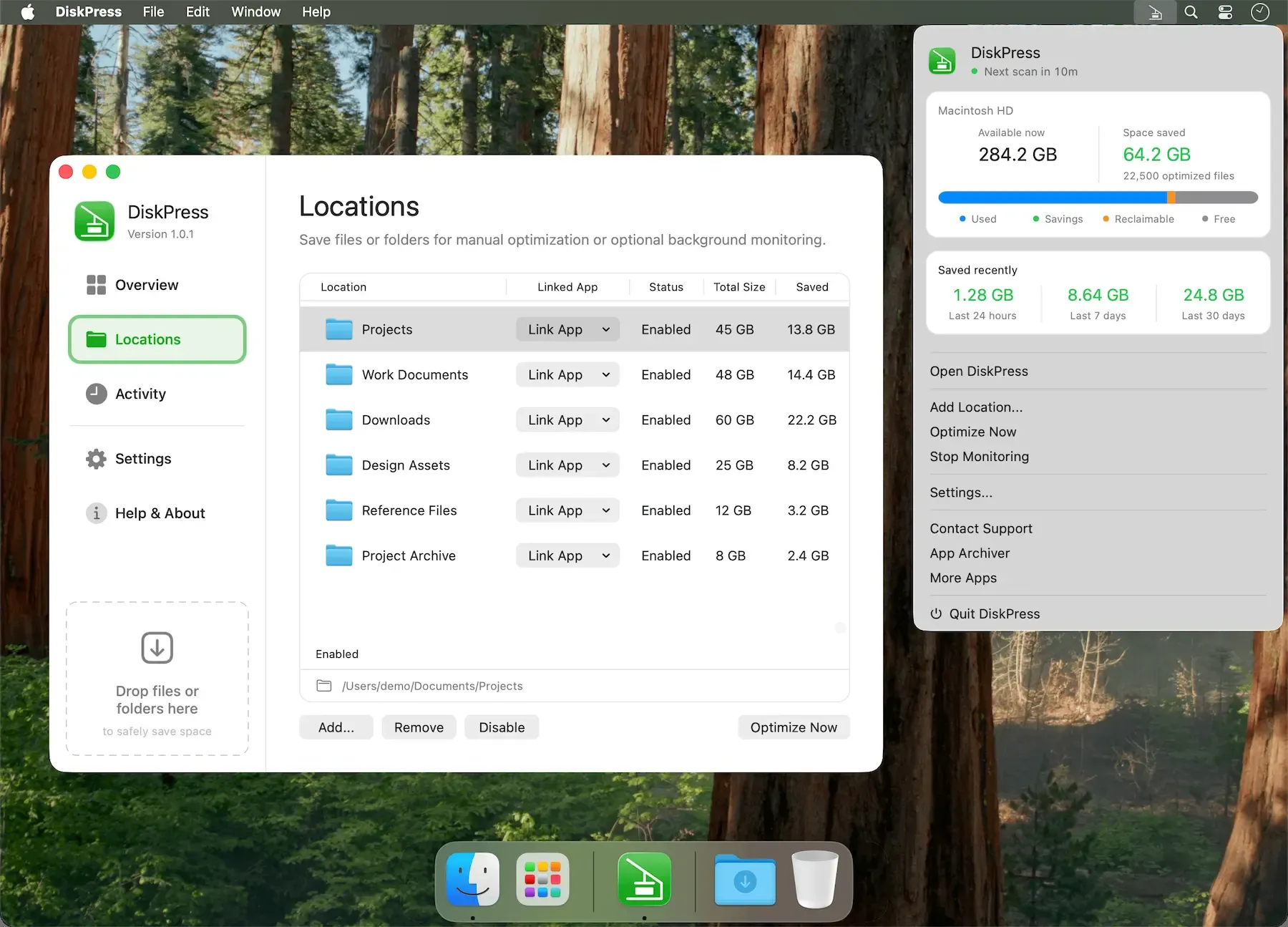Click the /Users/demo/Documents/Projects path
This screenshot has width=1288, height=927.
pyautogui.click(x=432, y=686)
